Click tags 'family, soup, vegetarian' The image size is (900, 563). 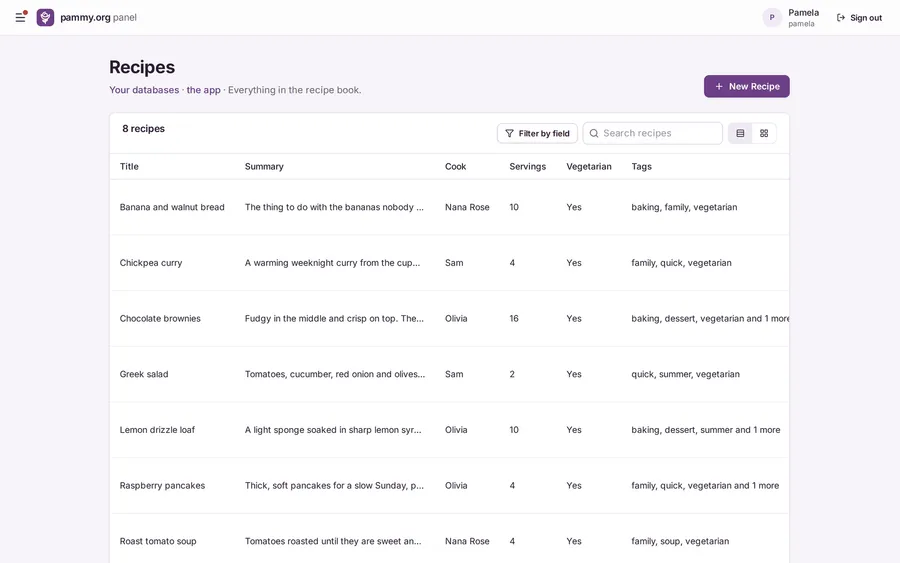pyautogui.click(x=680, y=541)
